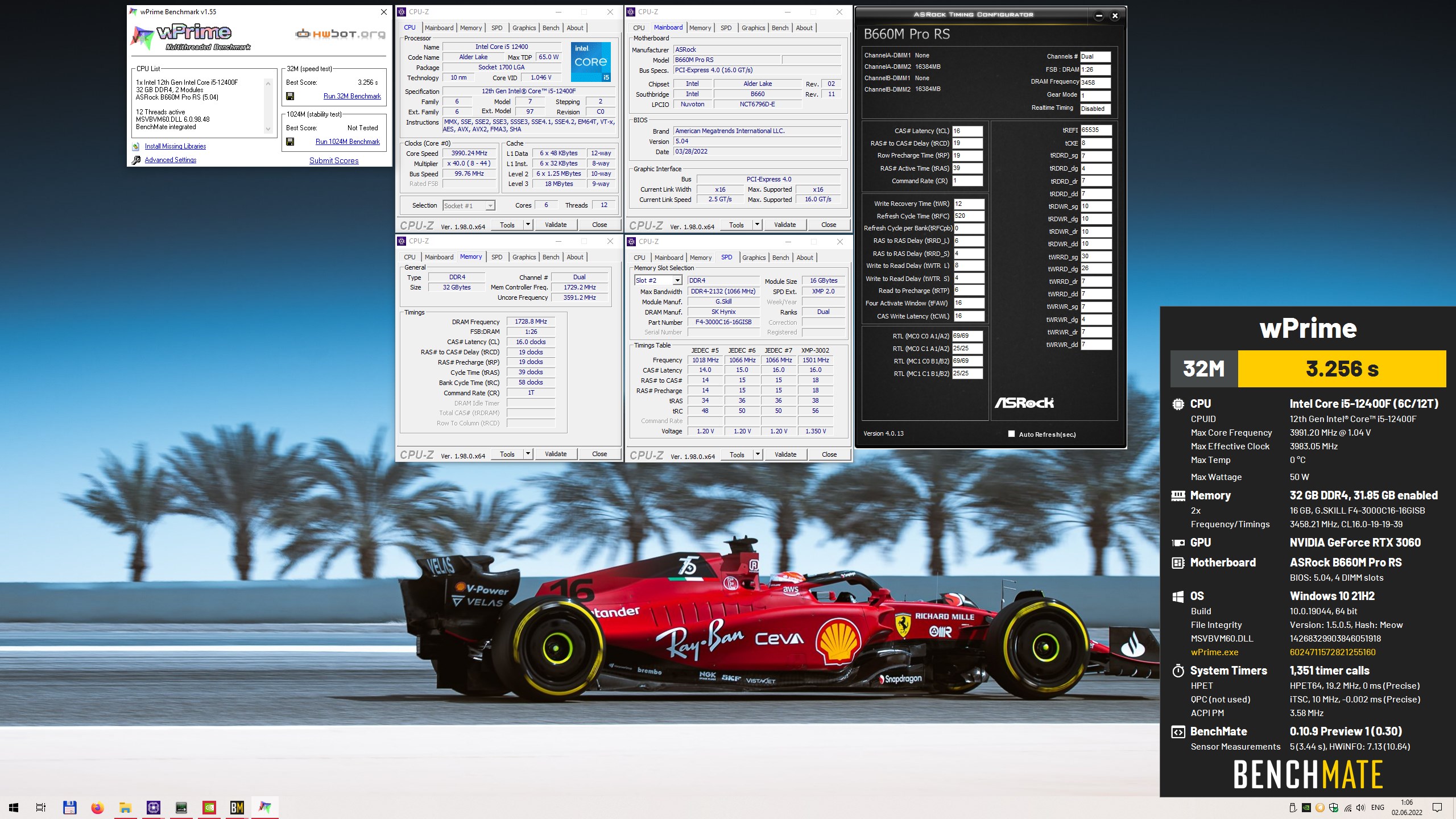Viewport: 1456px width, 819px height.
Task: Click the Run 1024M Benchmark link
Action: tap(348, 142)
